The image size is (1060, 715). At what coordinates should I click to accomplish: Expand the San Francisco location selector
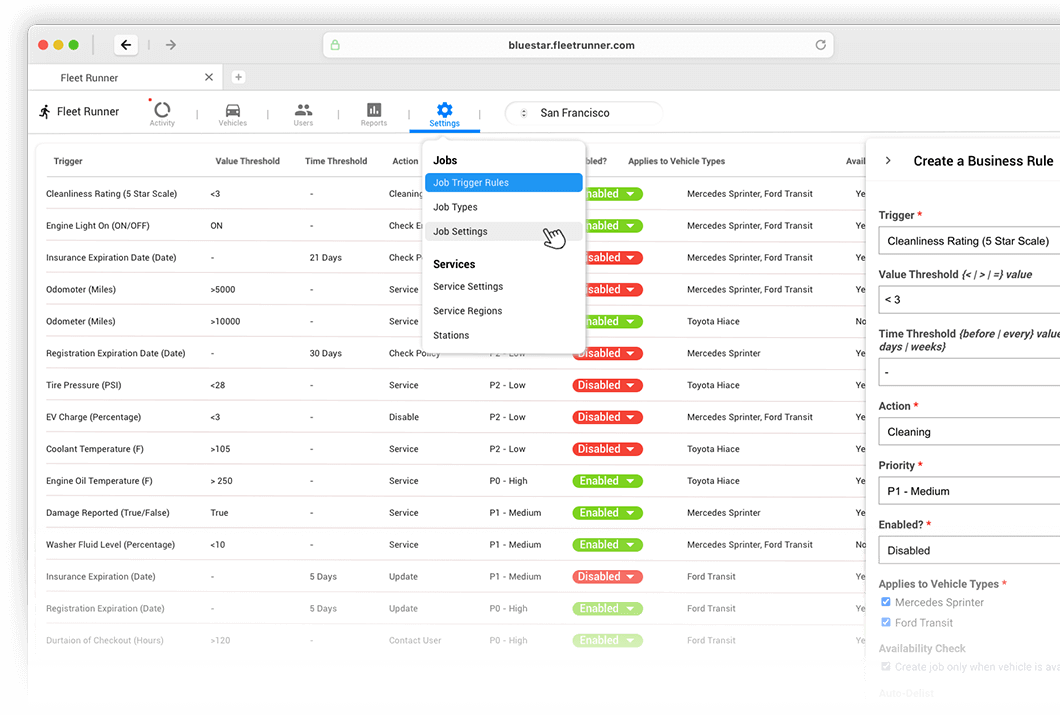coord(583,113)
